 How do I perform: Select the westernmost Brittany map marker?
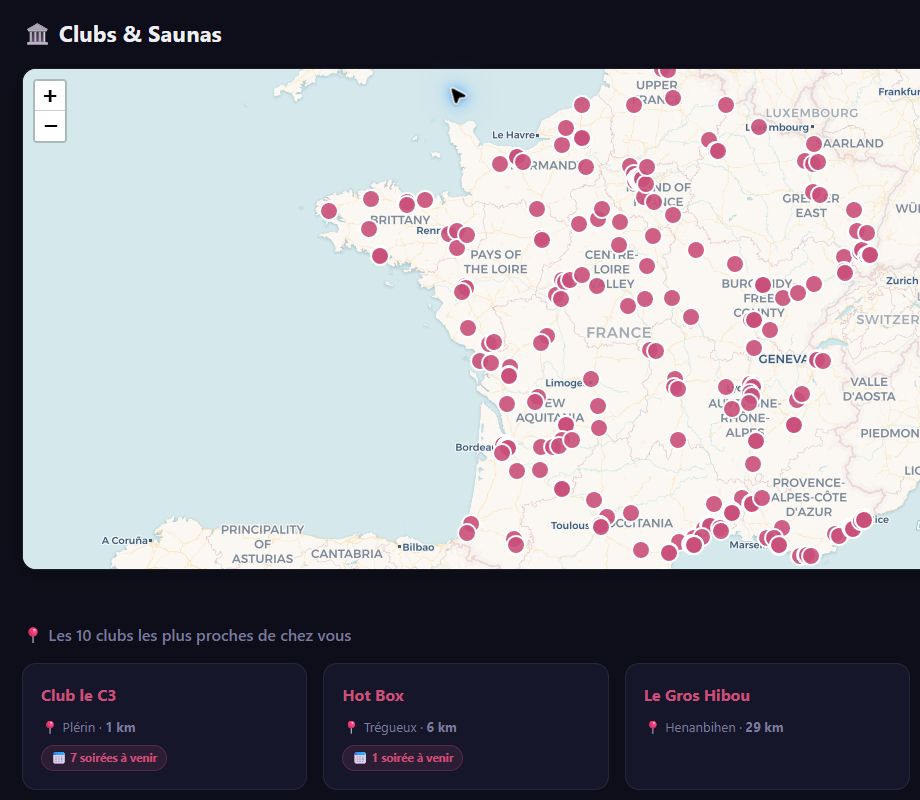329,211
